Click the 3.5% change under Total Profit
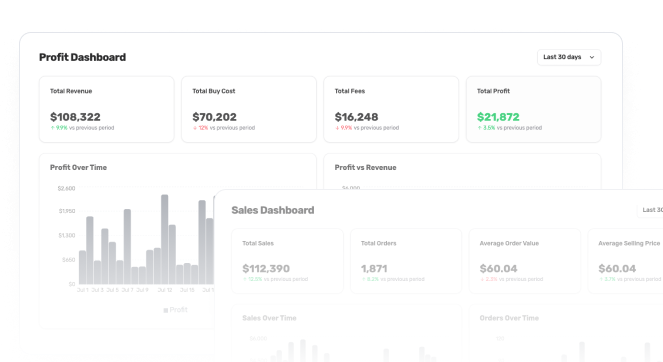Image resolution: width=663 pixels, height=362 pixels. [486, 128]
